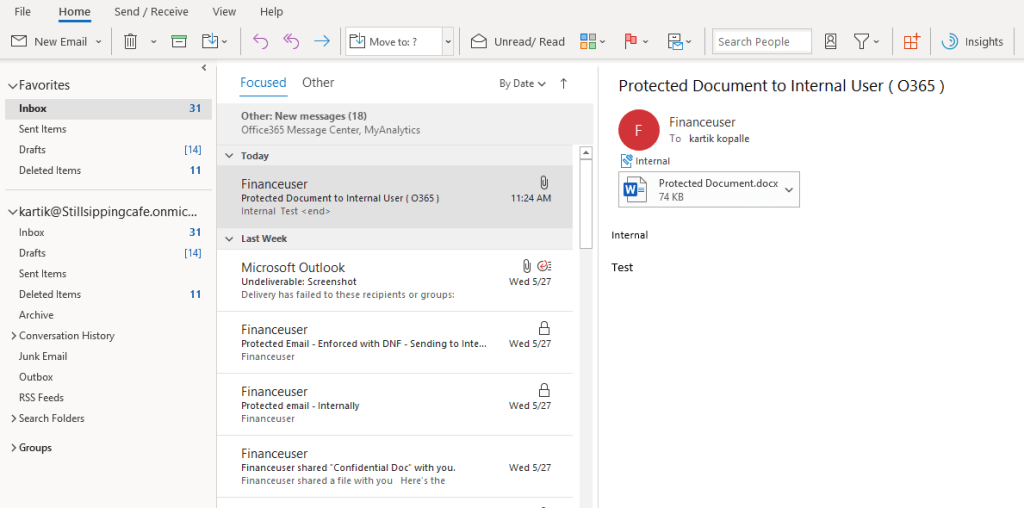This screenshot has width=1024, height=508.
Task: Switch to the Other inbox tab
Action: coord(318,83)
